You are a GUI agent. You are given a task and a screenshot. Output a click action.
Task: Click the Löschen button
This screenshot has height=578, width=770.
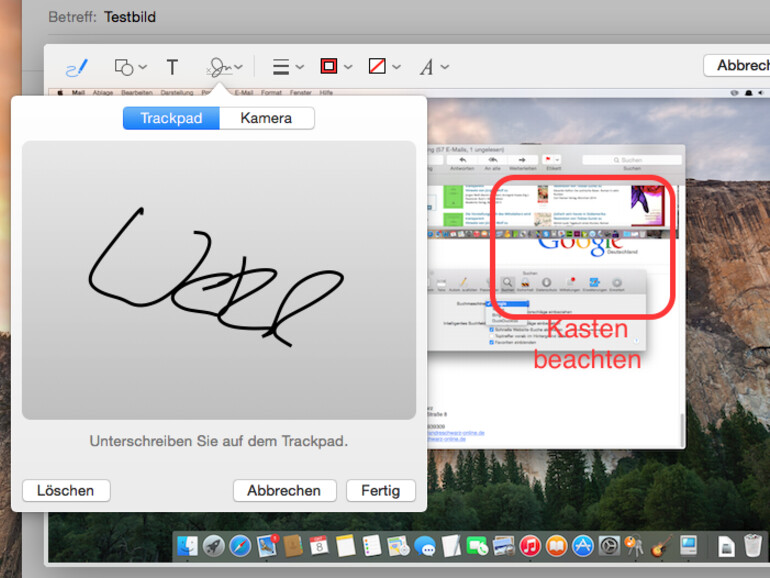(66, 491)
